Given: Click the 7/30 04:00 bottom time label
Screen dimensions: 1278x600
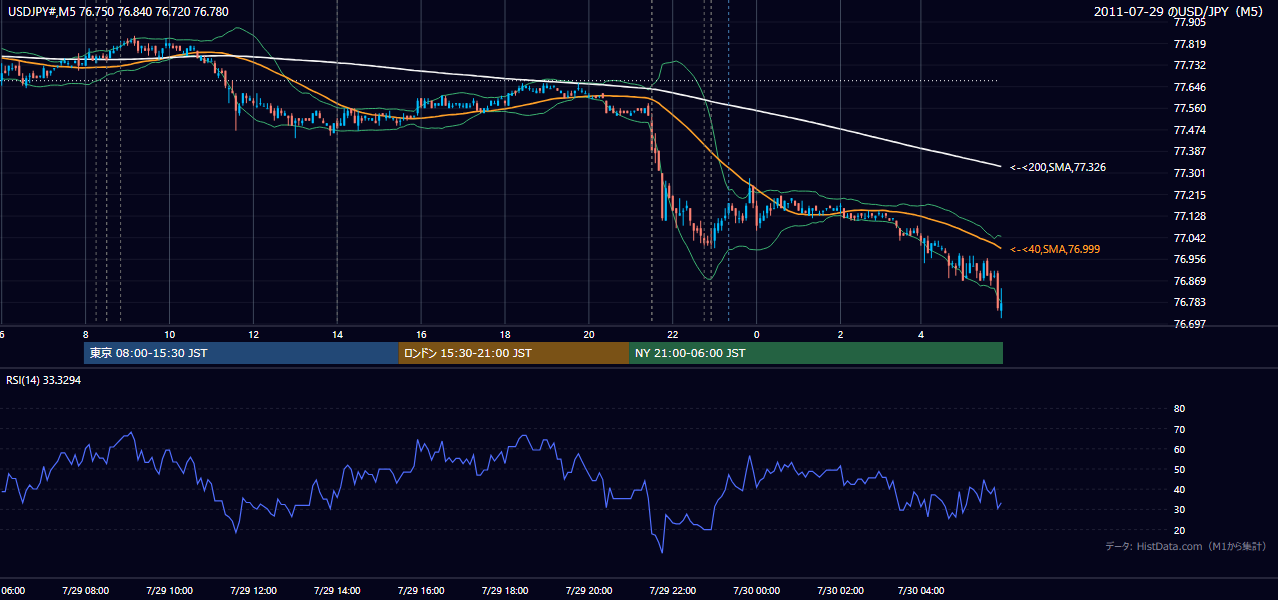Looking at the screenshot, I should coord(920,590).
